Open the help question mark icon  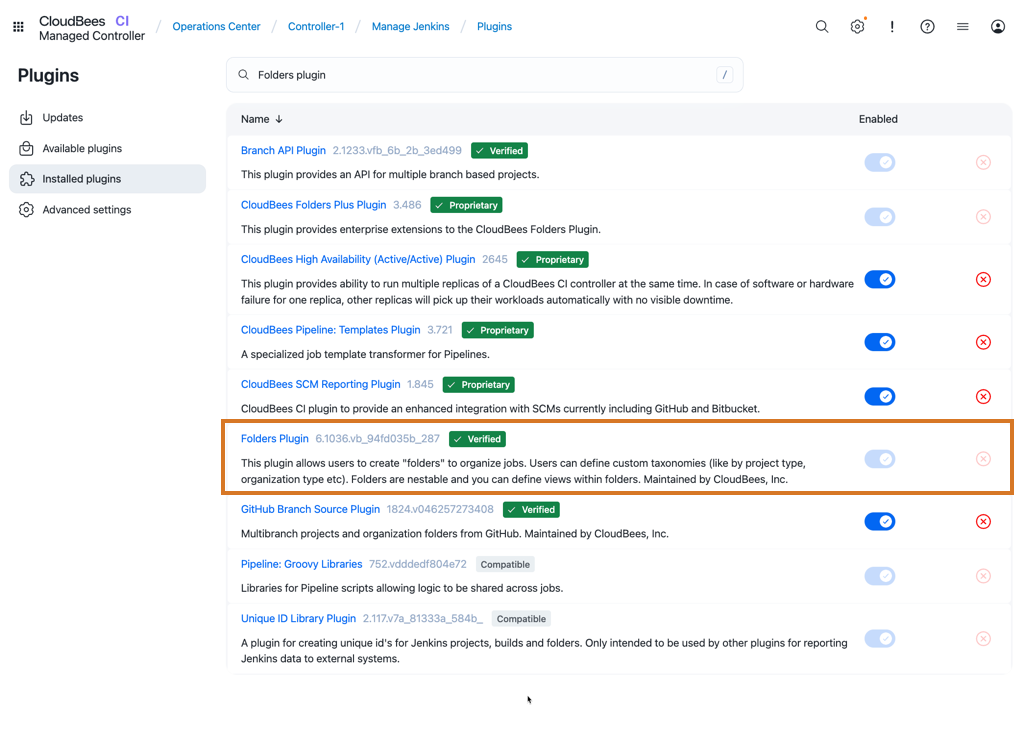tap(927, 27)
